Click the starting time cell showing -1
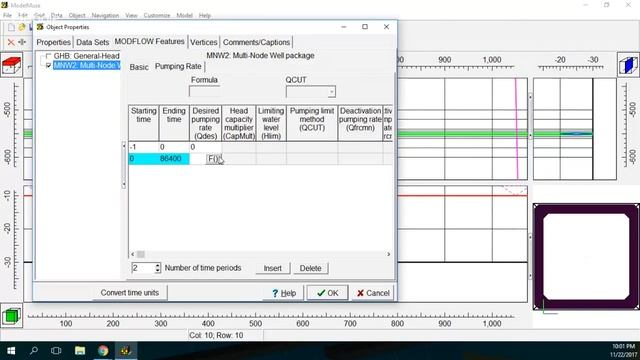Image resolution: width=640 pixels, height=360 pixels. (144, 147)
